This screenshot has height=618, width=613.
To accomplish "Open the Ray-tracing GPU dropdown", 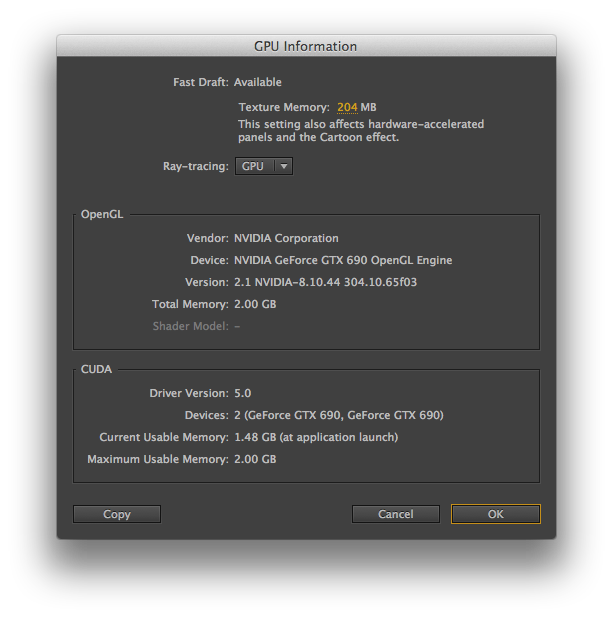I will pyautogui.click(x=264, y=166).
